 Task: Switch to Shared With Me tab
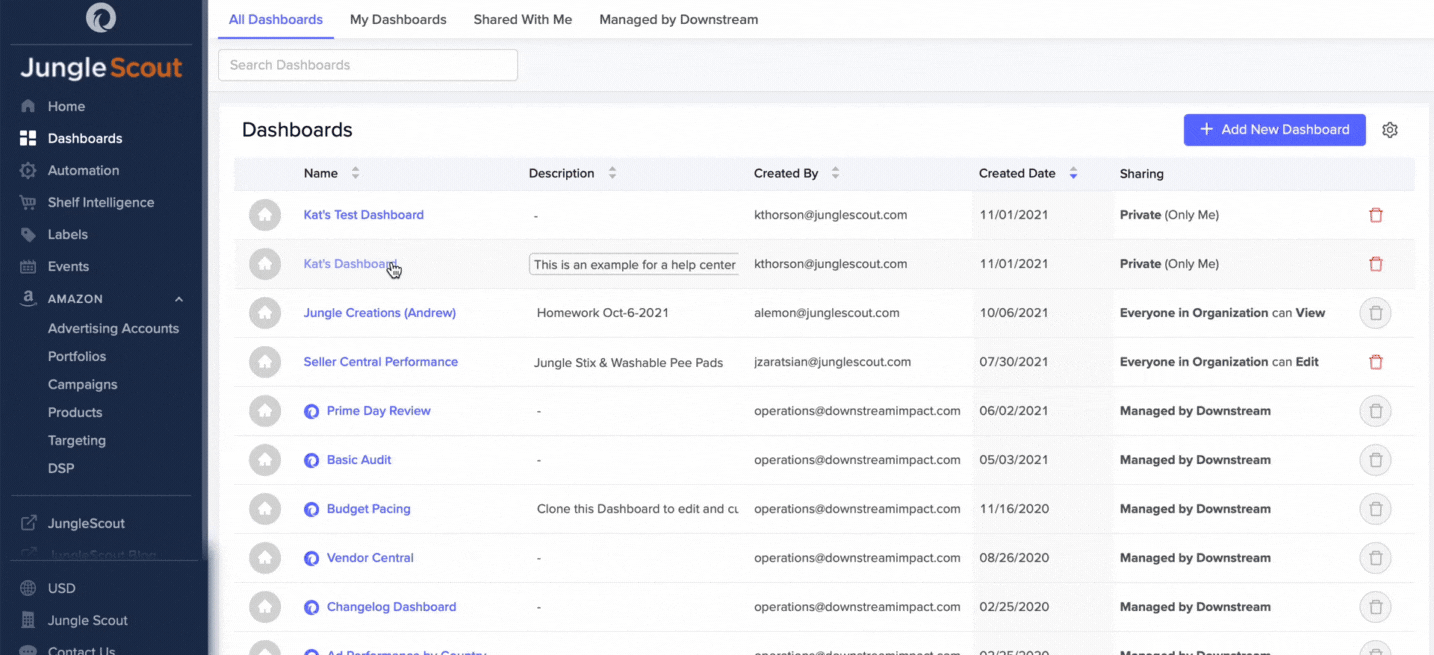[523, 19]
